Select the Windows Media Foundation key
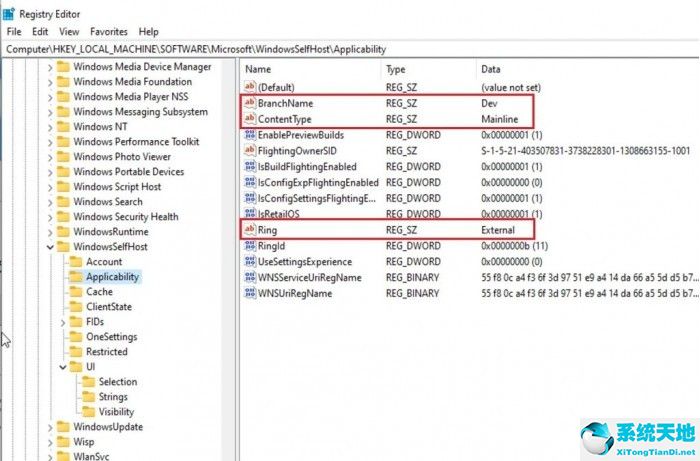The height and width of the screenshot is (461, 700). pyautogui.click(x=133, y=82)
